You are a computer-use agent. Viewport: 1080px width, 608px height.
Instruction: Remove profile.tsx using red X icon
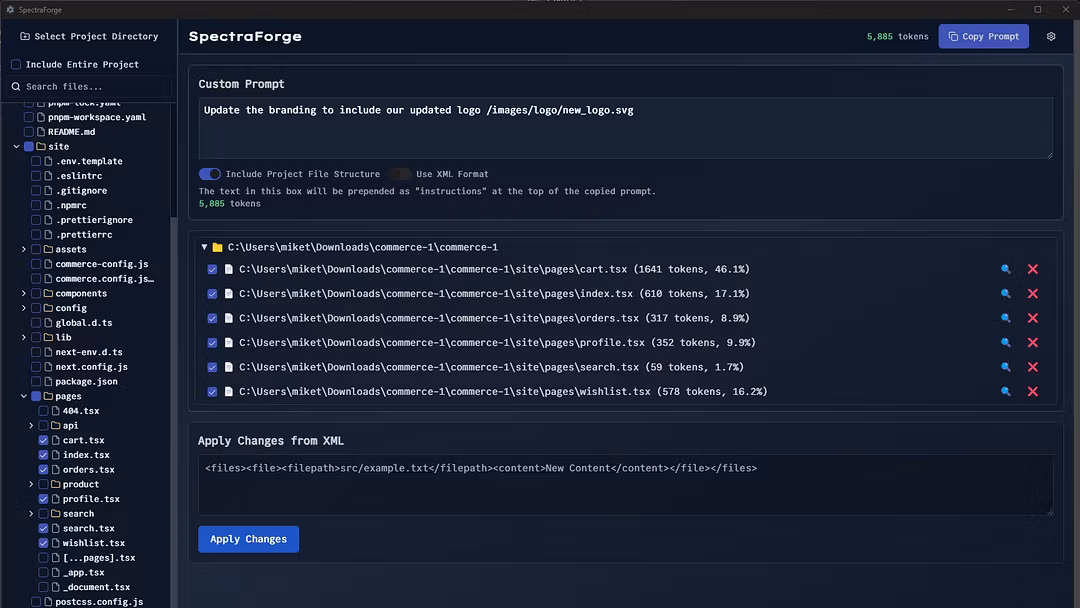pos(1033,343)
